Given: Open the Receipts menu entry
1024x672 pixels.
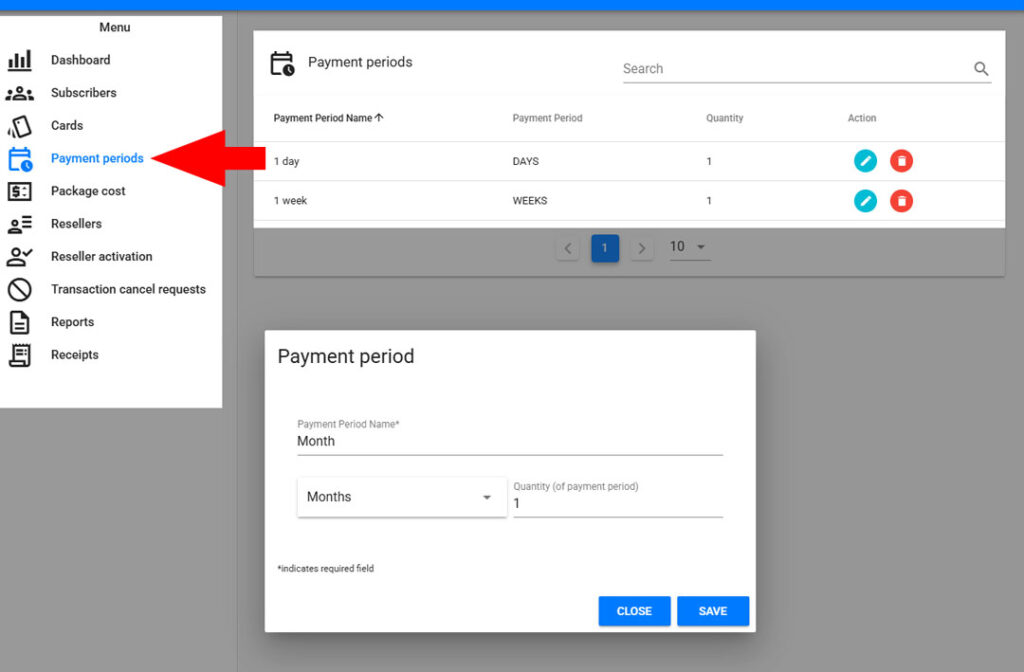Looking at the screenshot, I should click(x=75, y=355).
